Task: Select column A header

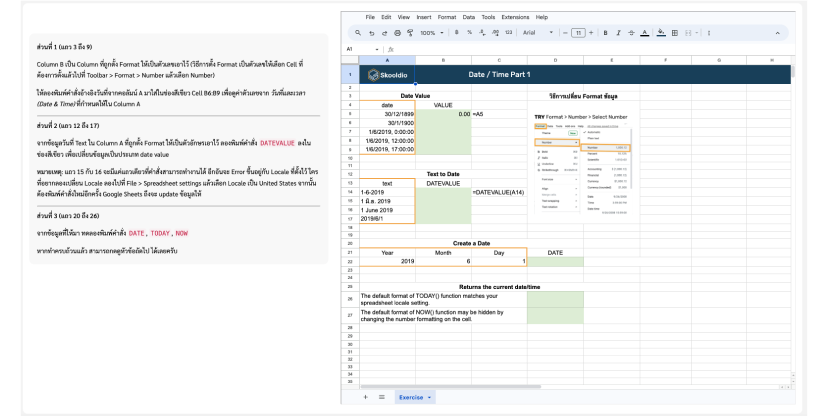Action: [x=387, y=60]
